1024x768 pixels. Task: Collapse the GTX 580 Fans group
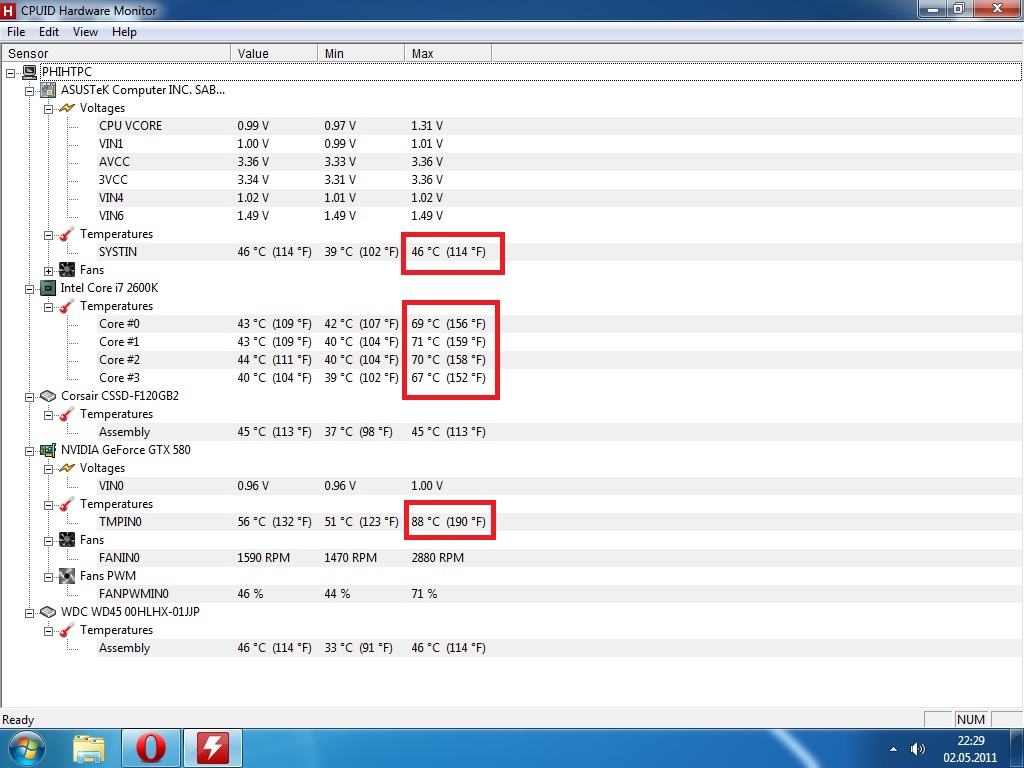tap(48, 541)
